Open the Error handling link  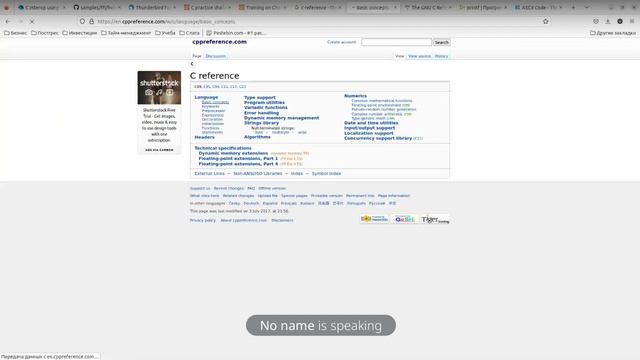pos(261,113)
